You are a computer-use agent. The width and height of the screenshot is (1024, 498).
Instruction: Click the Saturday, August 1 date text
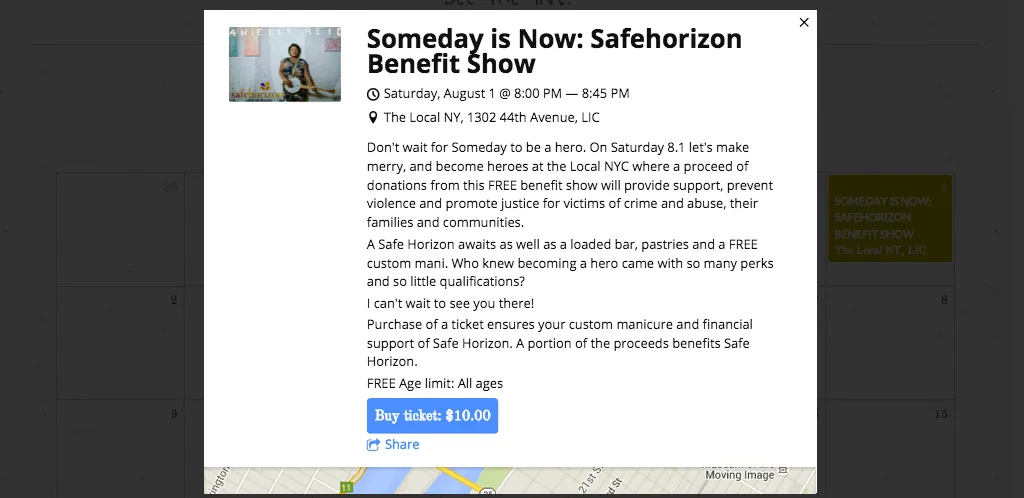437,93
